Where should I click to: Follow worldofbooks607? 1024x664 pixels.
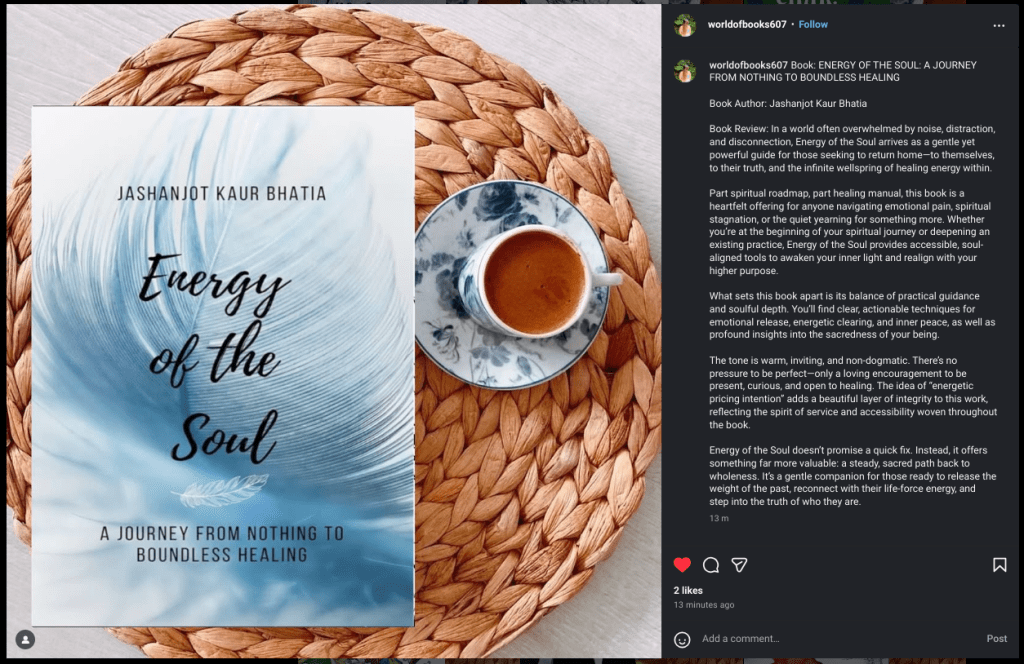point(813,24)
